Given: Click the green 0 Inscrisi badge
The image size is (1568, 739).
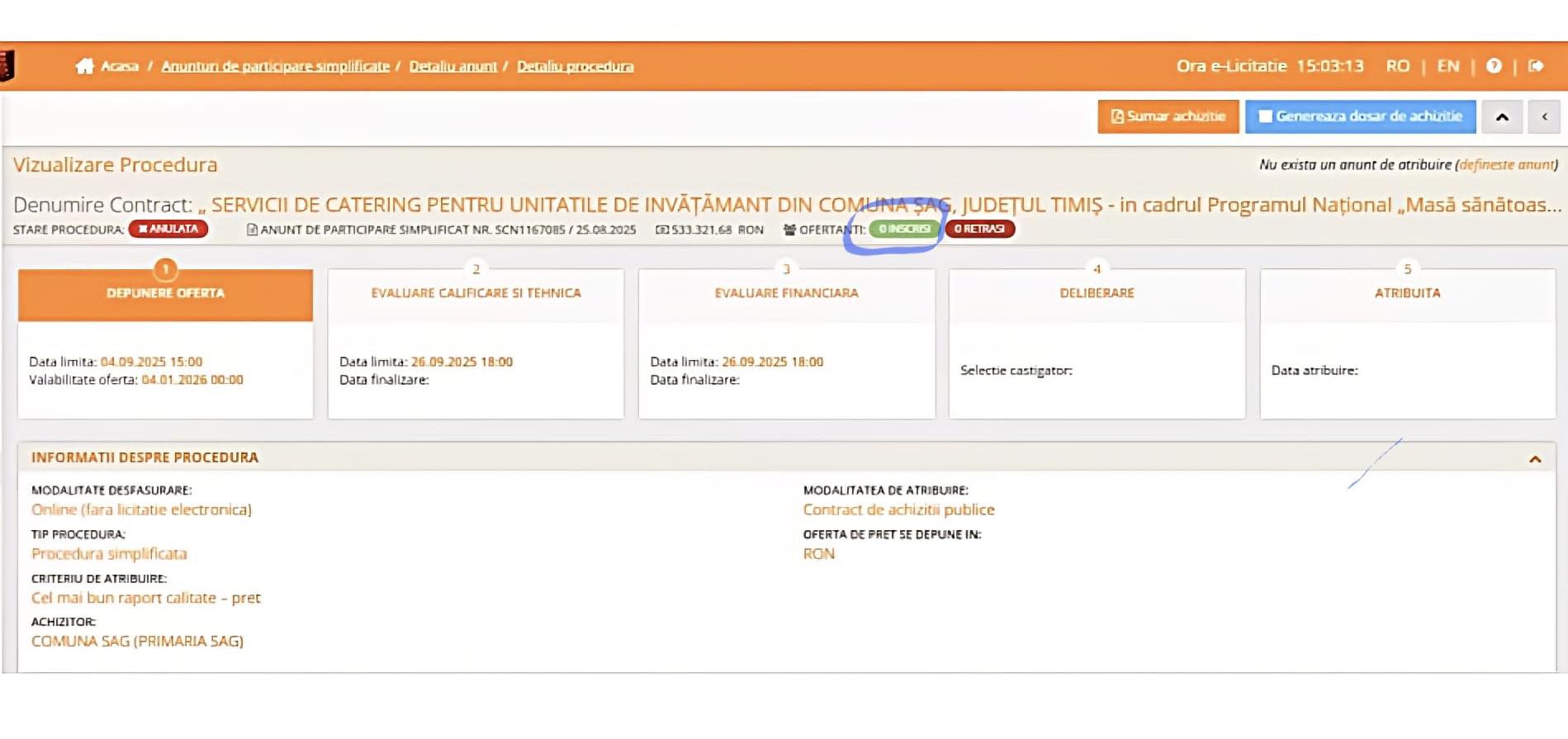Looking at the screenshot, I should pos(904,229).
